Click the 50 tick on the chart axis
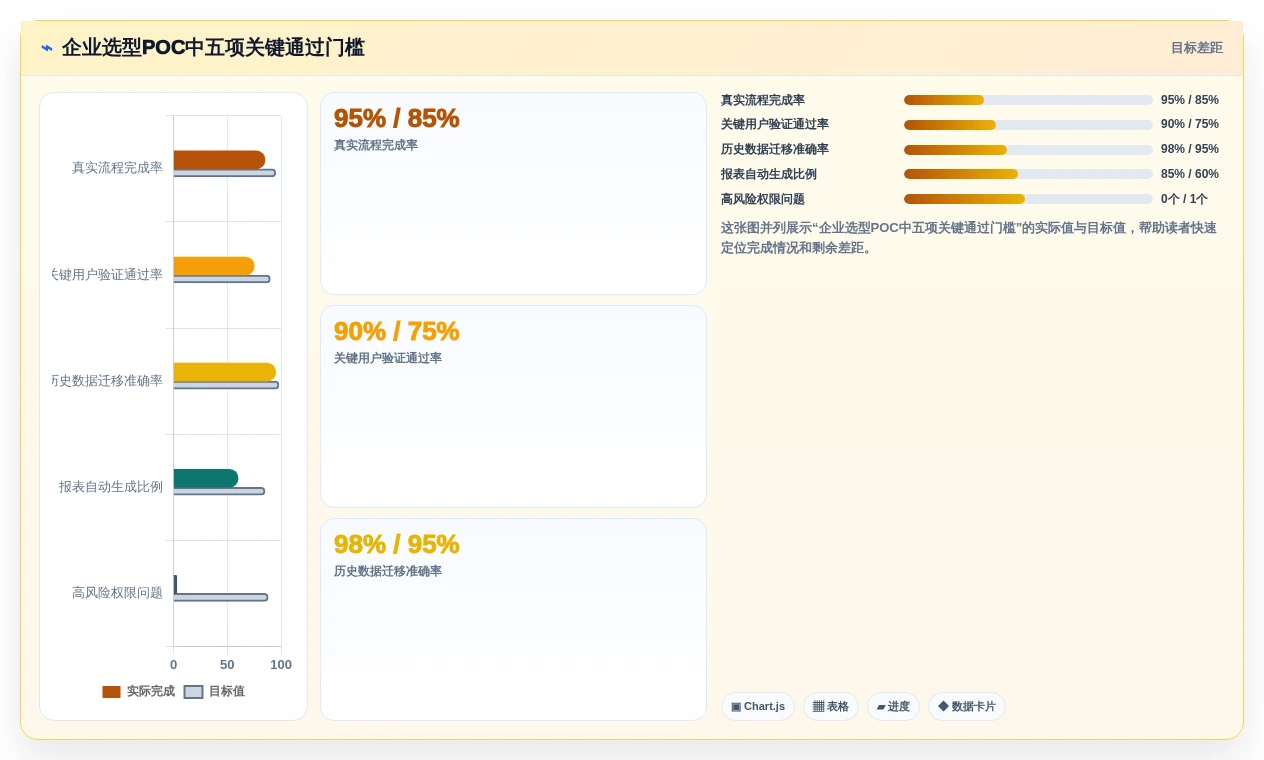This screenshot has width=1264, height=760. coord(227,665)
